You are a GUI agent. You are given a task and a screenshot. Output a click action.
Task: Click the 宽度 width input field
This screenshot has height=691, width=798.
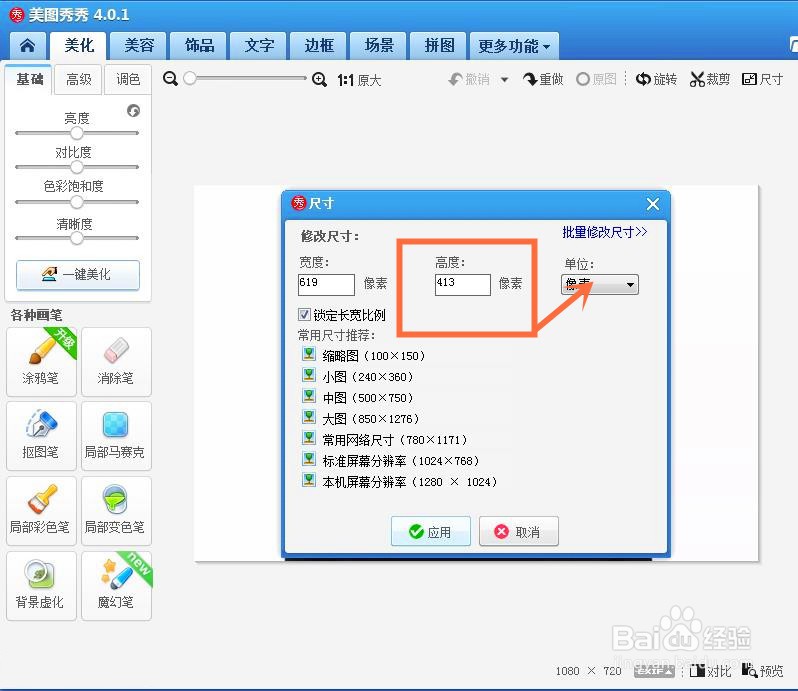pyautogui.click(x=326, y=284)
